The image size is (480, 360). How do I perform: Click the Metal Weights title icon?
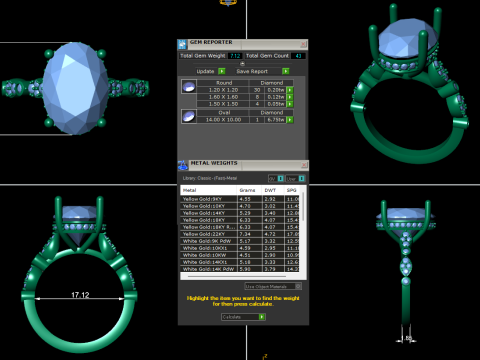coord(183,165)
